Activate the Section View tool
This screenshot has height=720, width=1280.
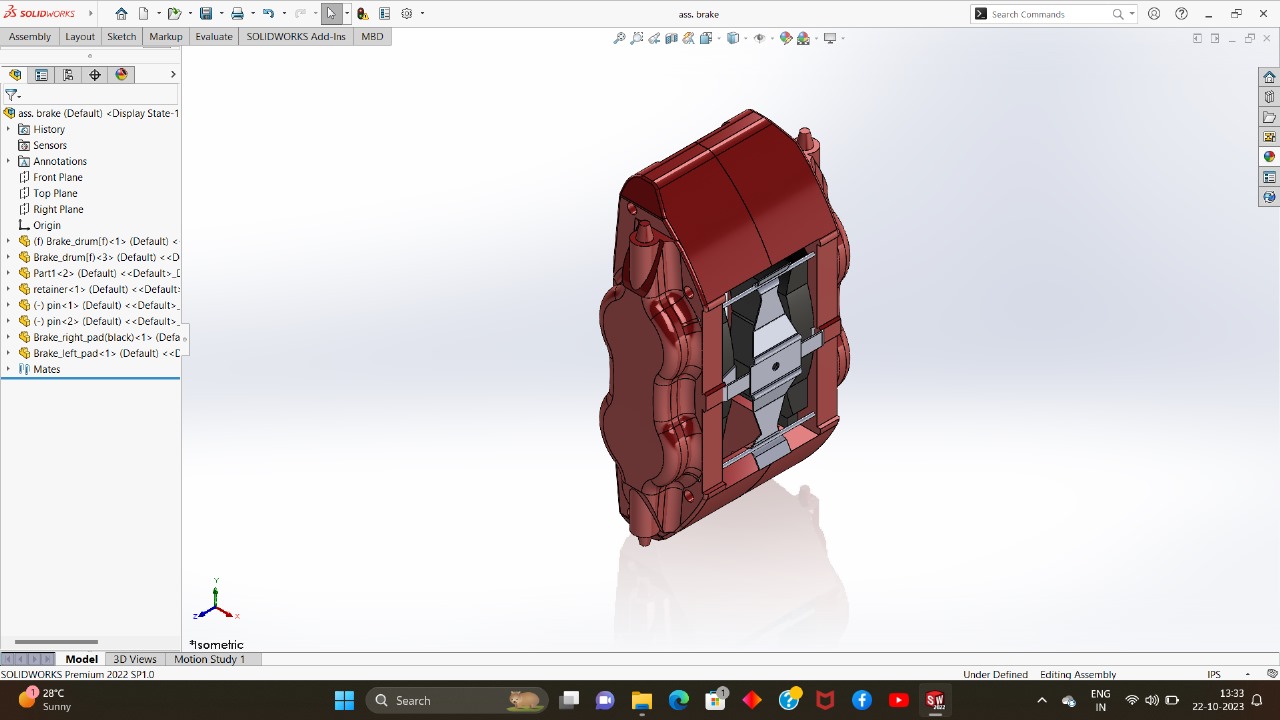pos(672,38)
